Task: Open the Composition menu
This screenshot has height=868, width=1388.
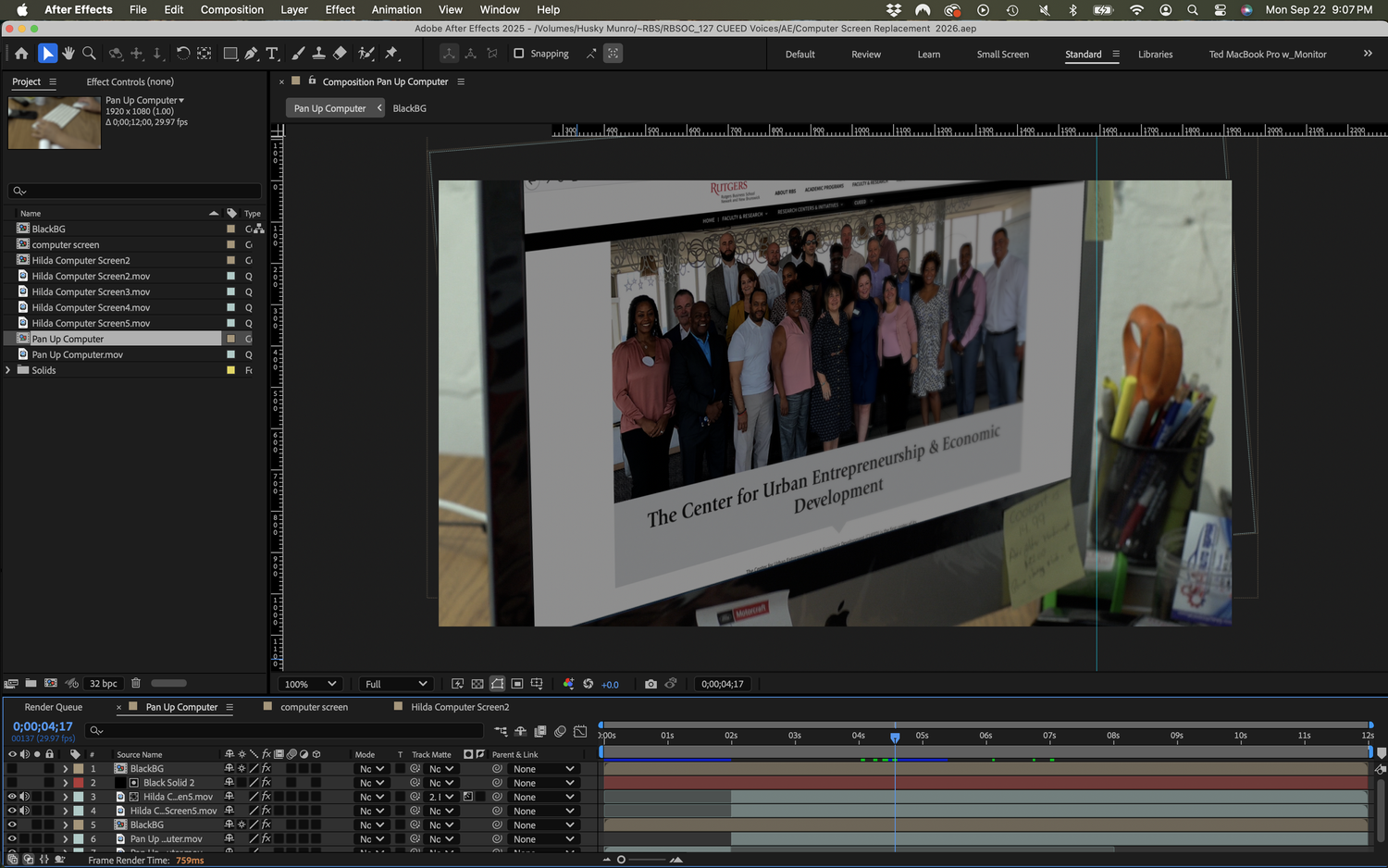Action: click(232, 9)
